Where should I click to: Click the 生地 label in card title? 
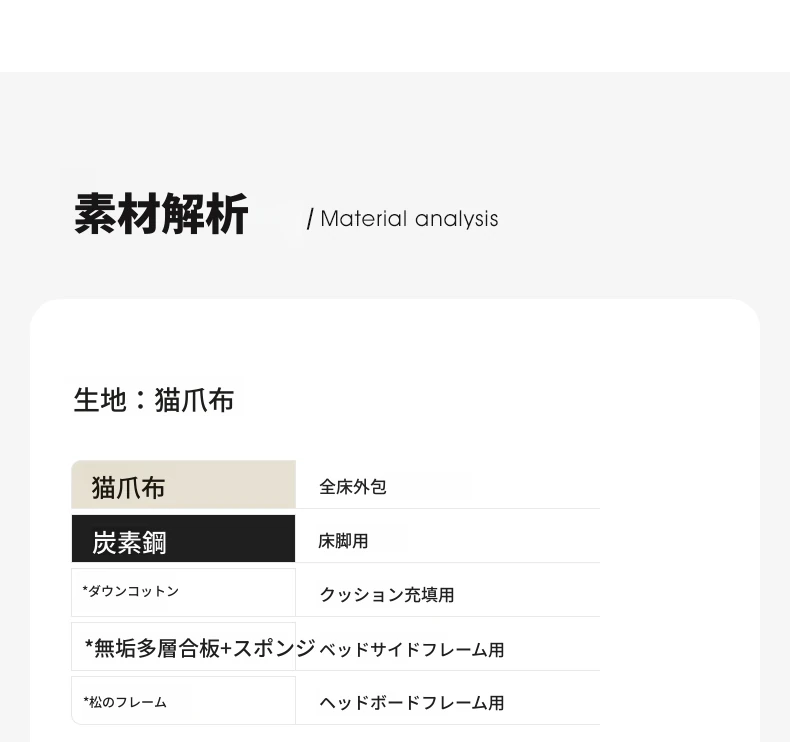[100, 400]
